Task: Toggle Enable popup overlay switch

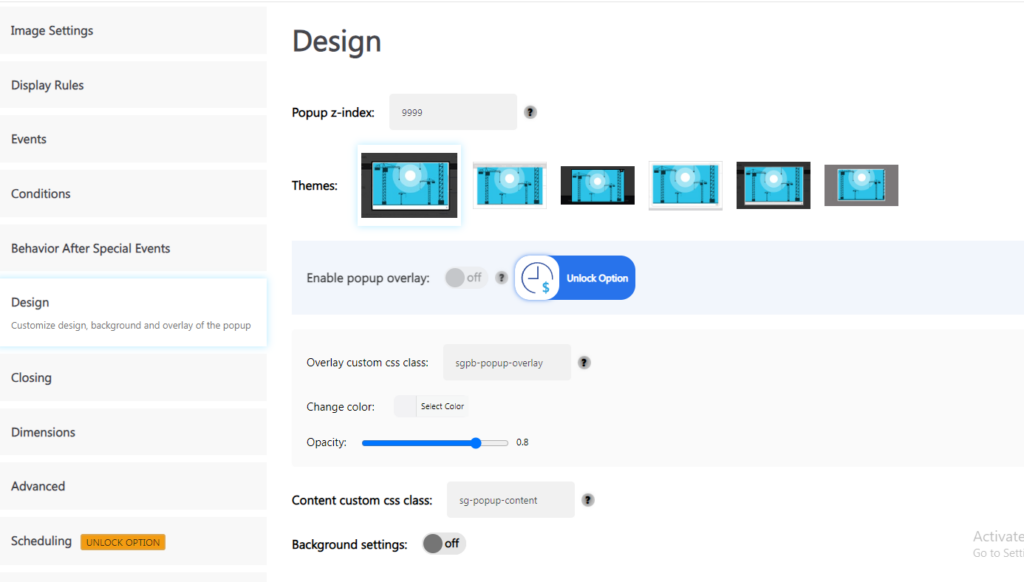Action: [x=464, y=278]
